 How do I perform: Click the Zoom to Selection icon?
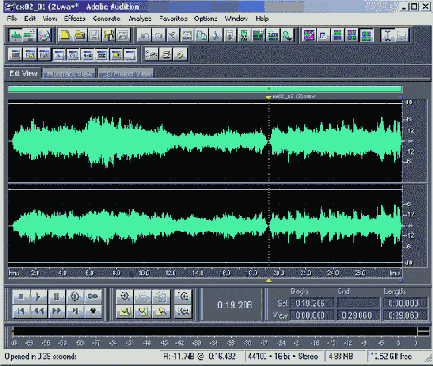(x=125, y=311)
